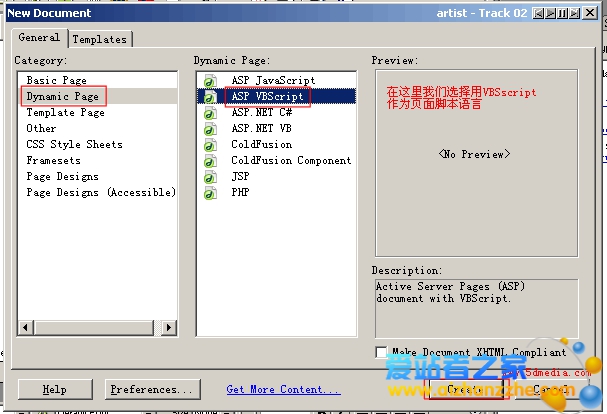
Task: Click the ASP VBScript file icon
Action: coord(210,97)
